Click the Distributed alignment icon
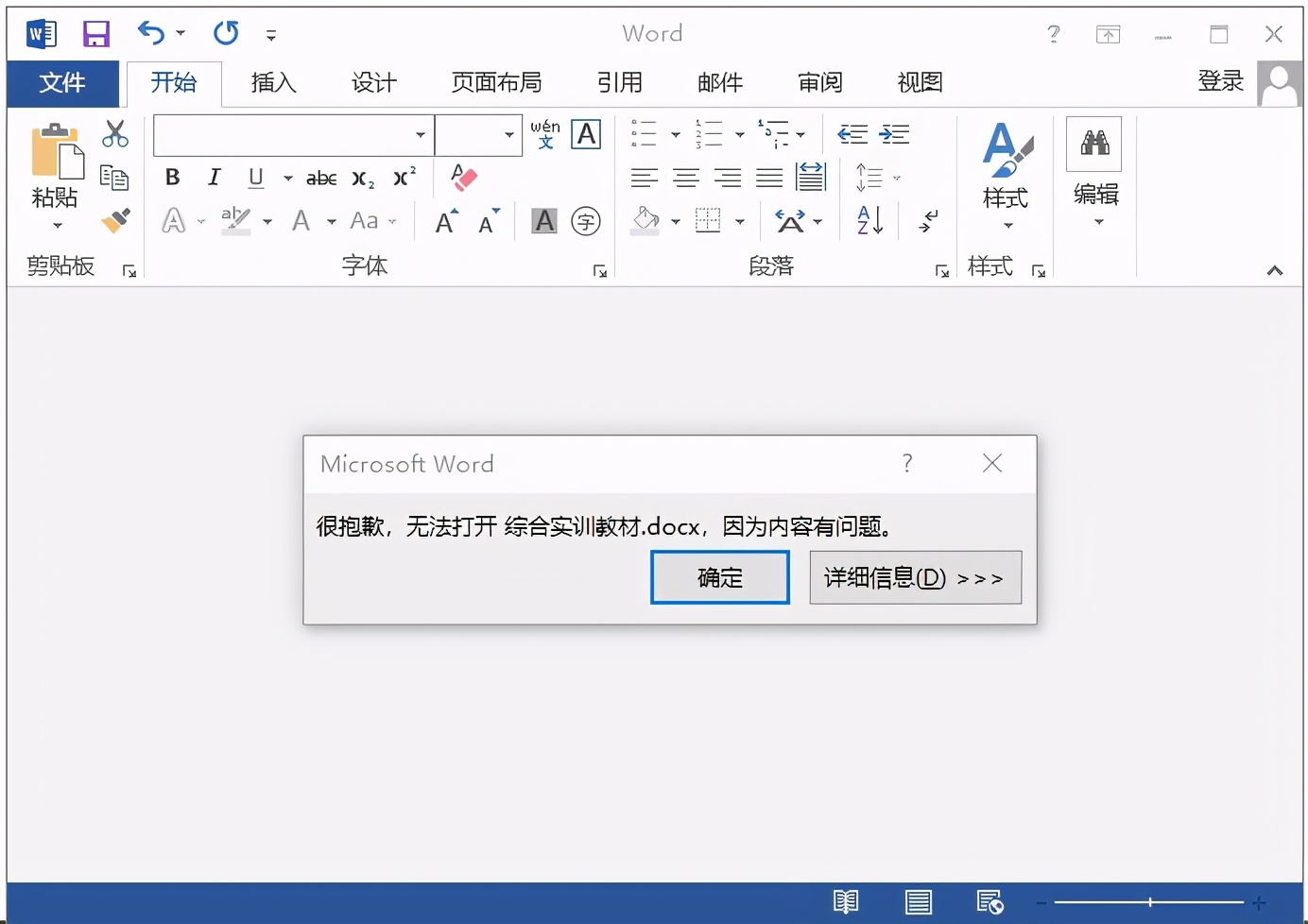This screenshot has width=1308, height=924. [811, 177]
